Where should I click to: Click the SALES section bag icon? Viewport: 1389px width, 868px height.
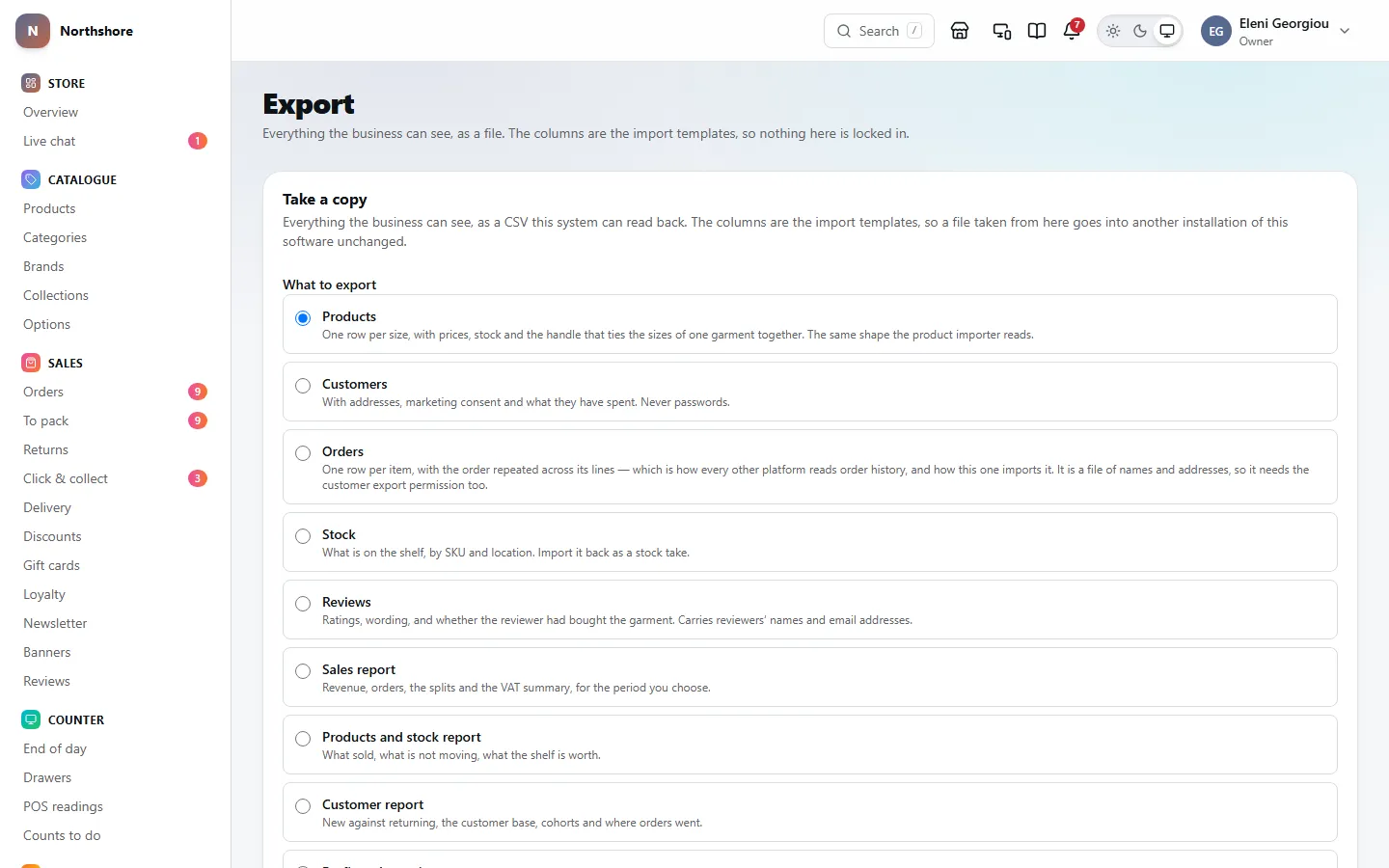[31, 363]
